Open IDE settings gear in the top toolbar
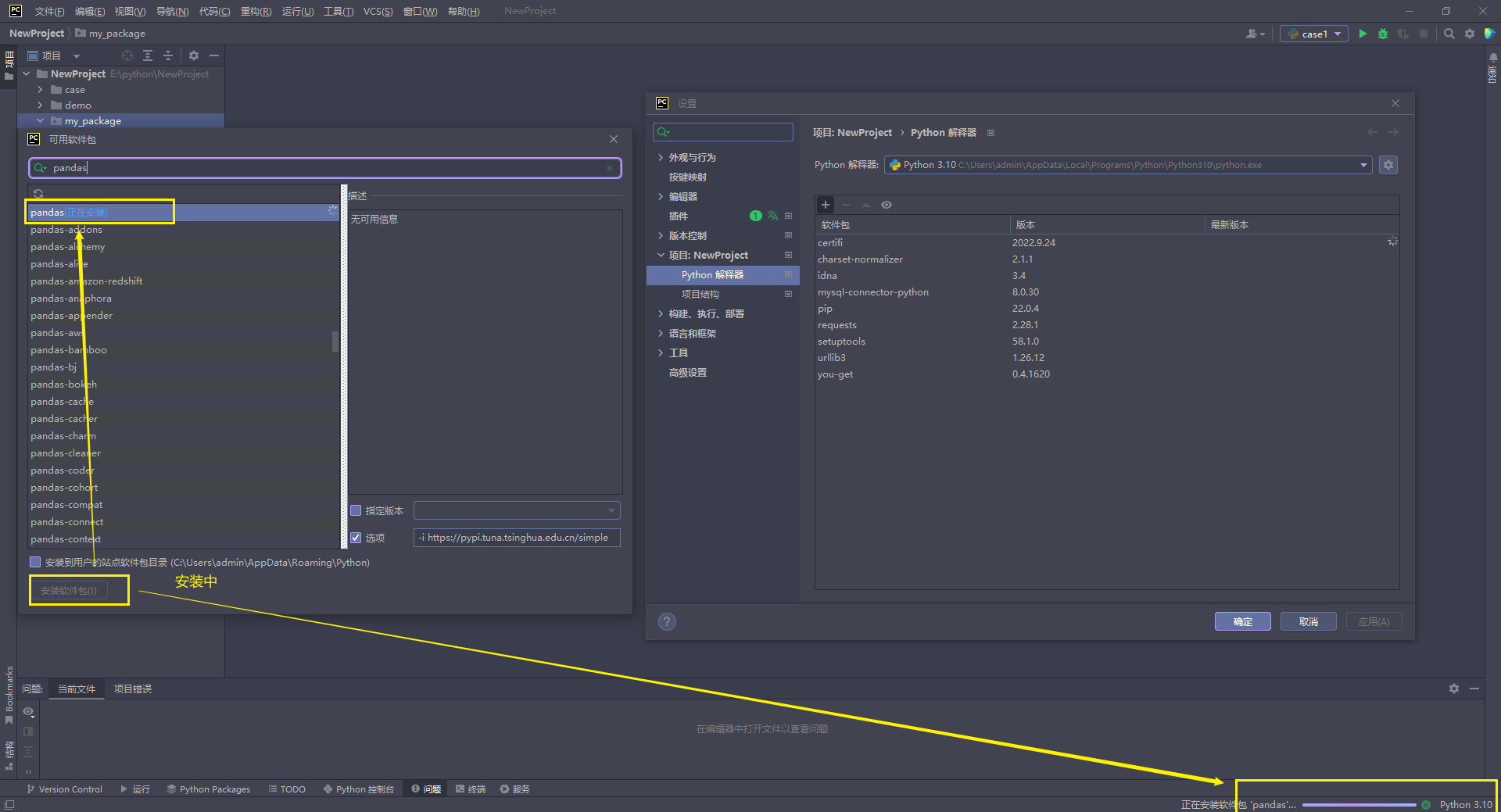Image resolution: width=1501 pixels, height=812 pixels. (1470, 34)
